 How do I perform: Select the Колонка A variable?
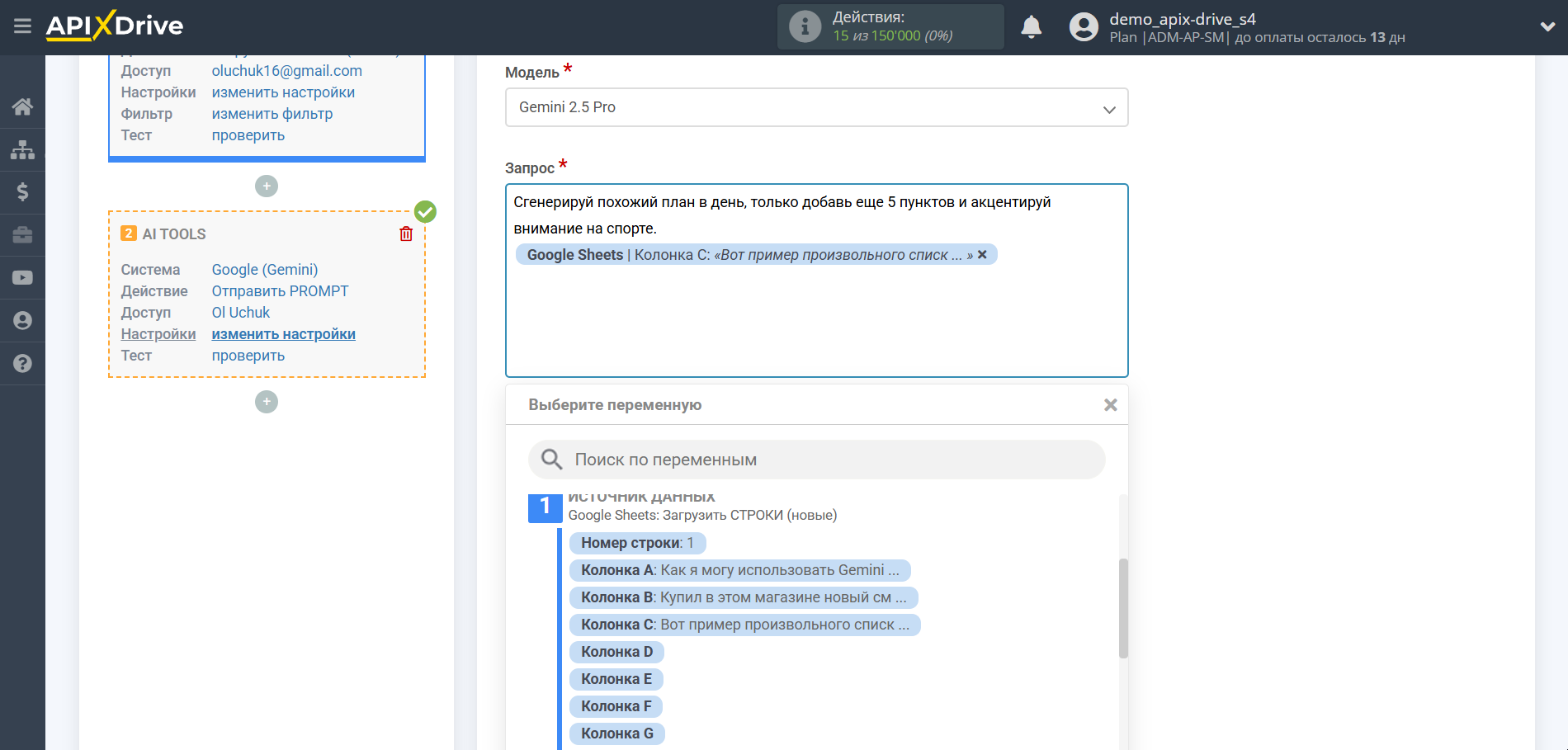tap(739, 570)
